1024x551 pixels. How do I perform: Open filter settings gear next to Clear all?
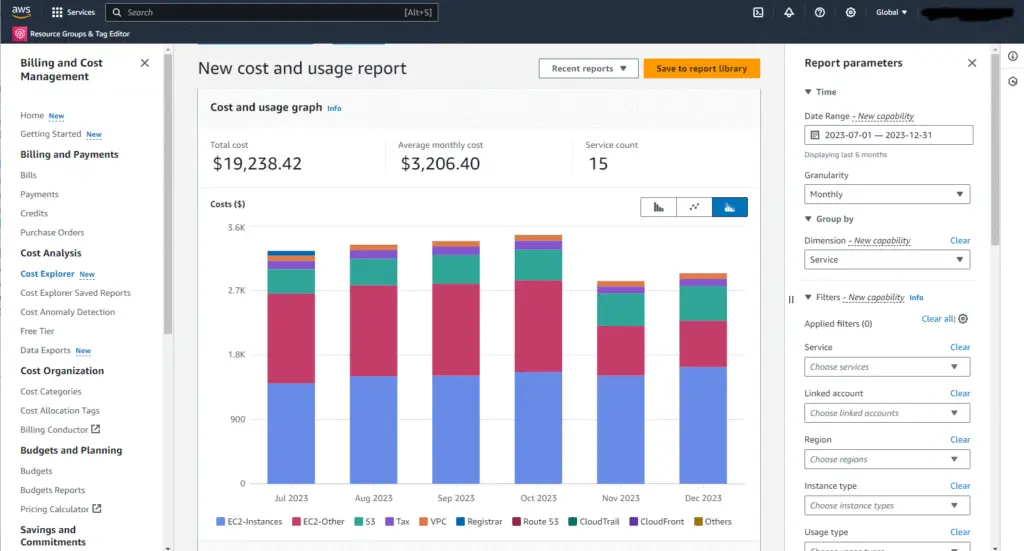[963, 319]
